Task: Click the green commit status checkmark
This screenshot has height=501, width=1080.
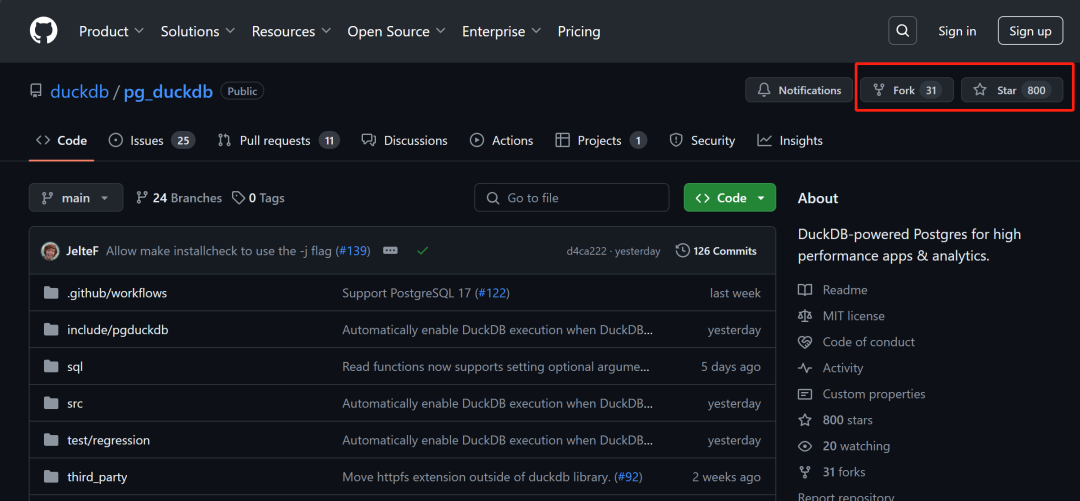Action: click(422, 251)
